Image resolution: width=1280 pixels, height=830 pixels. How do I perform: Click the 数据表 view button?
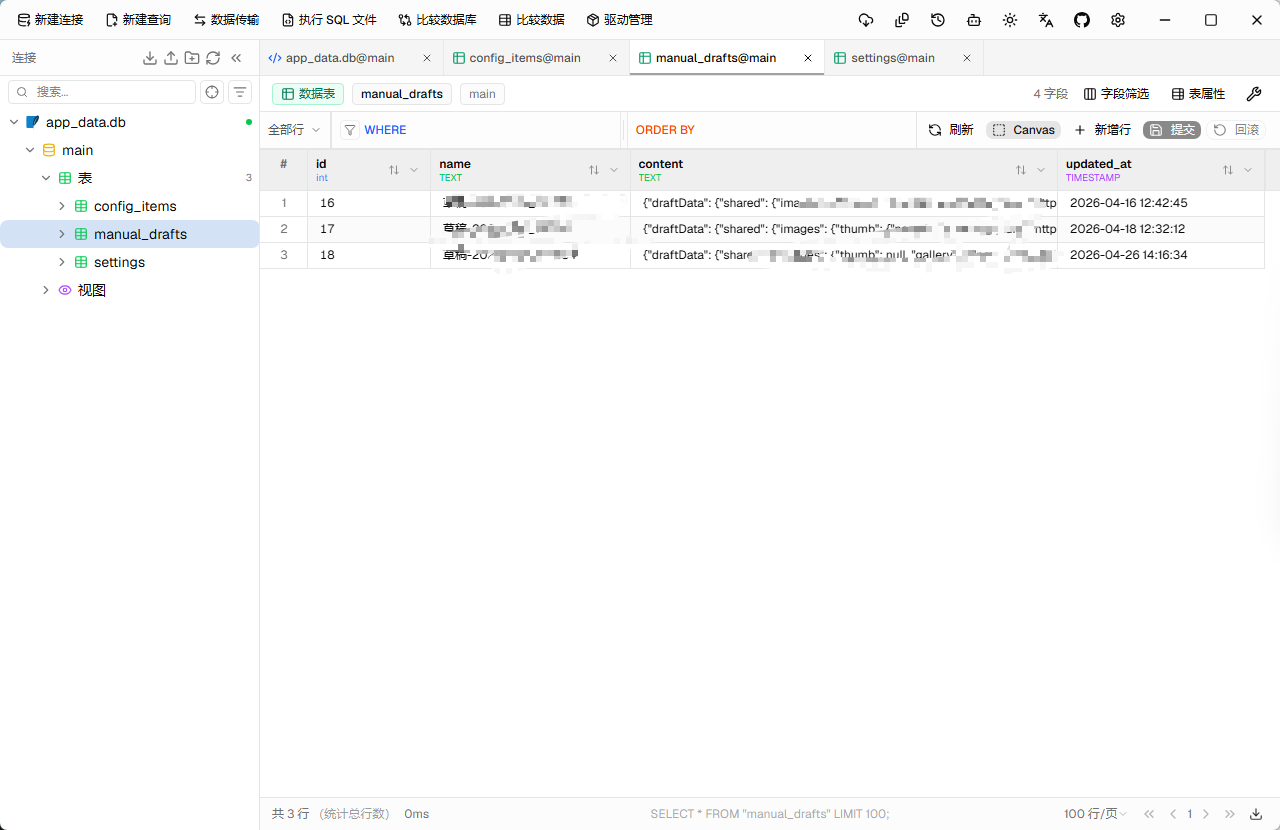[x=308, y=94]
